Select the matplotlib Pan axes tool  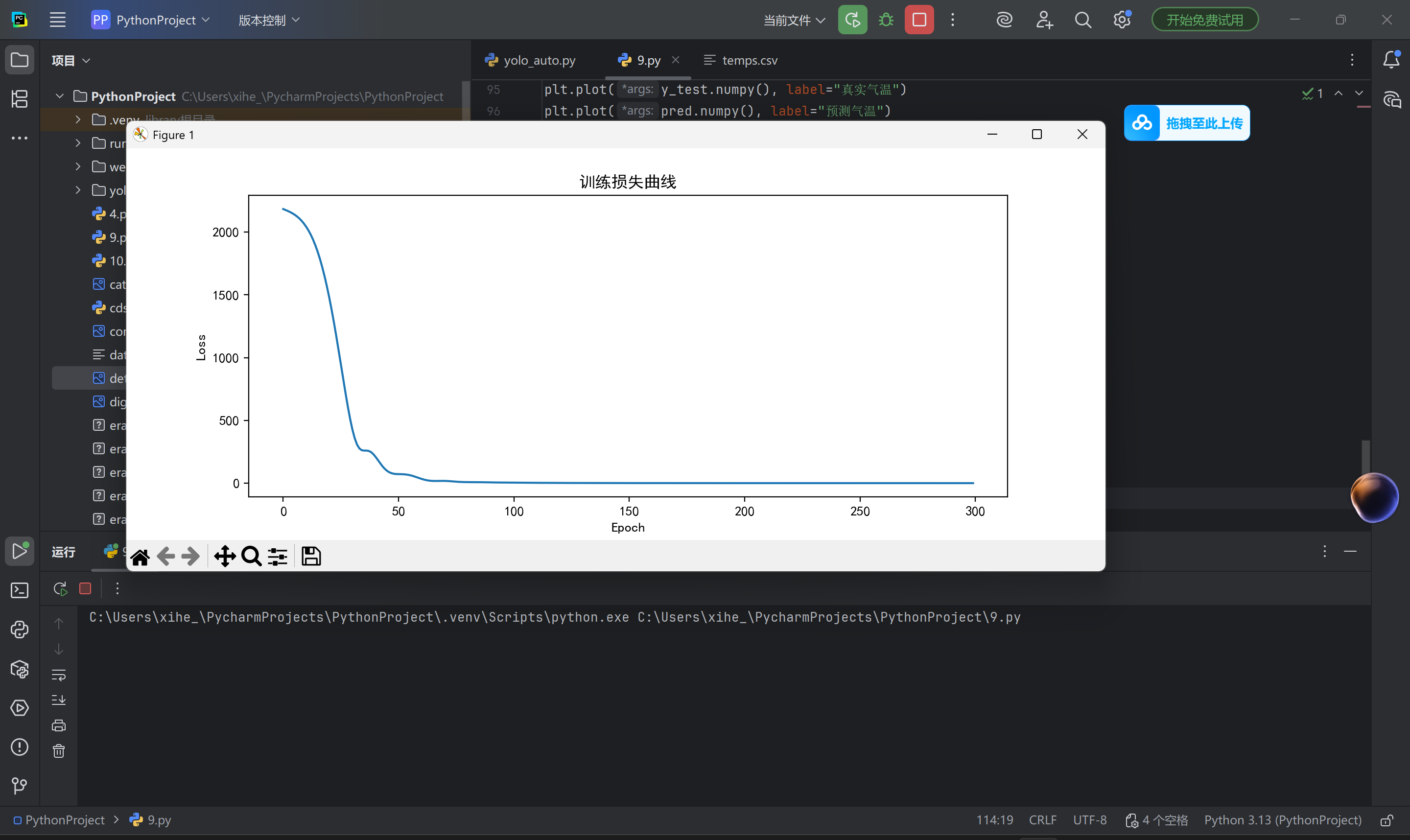(225, 557)
